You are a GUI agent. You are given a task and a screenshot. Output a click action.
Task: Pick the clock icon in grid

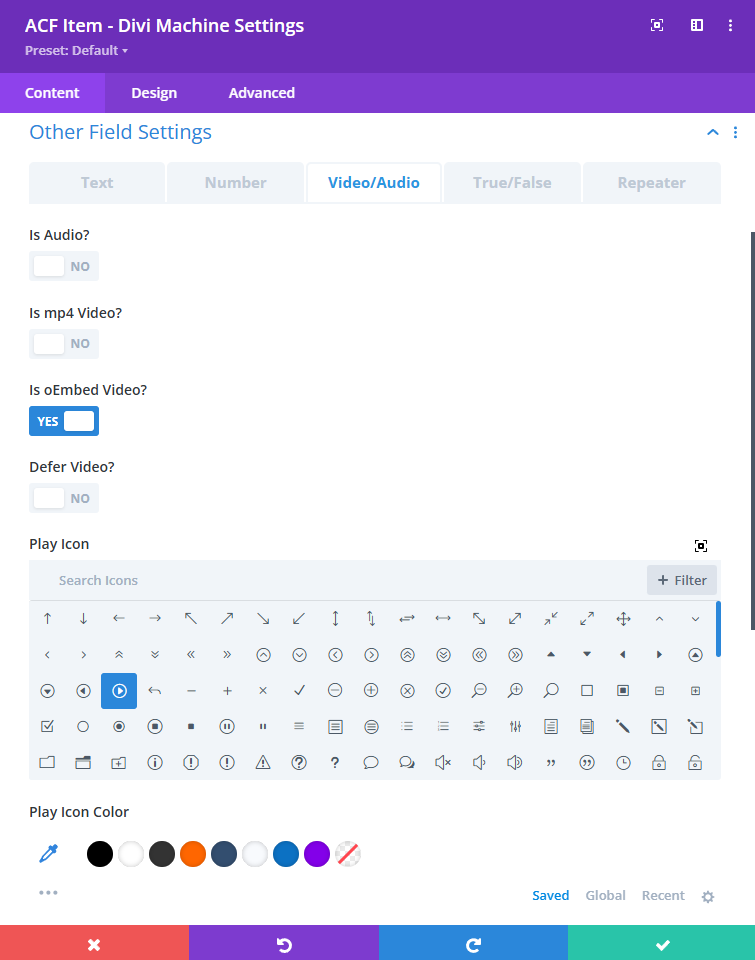pos(623,763)
